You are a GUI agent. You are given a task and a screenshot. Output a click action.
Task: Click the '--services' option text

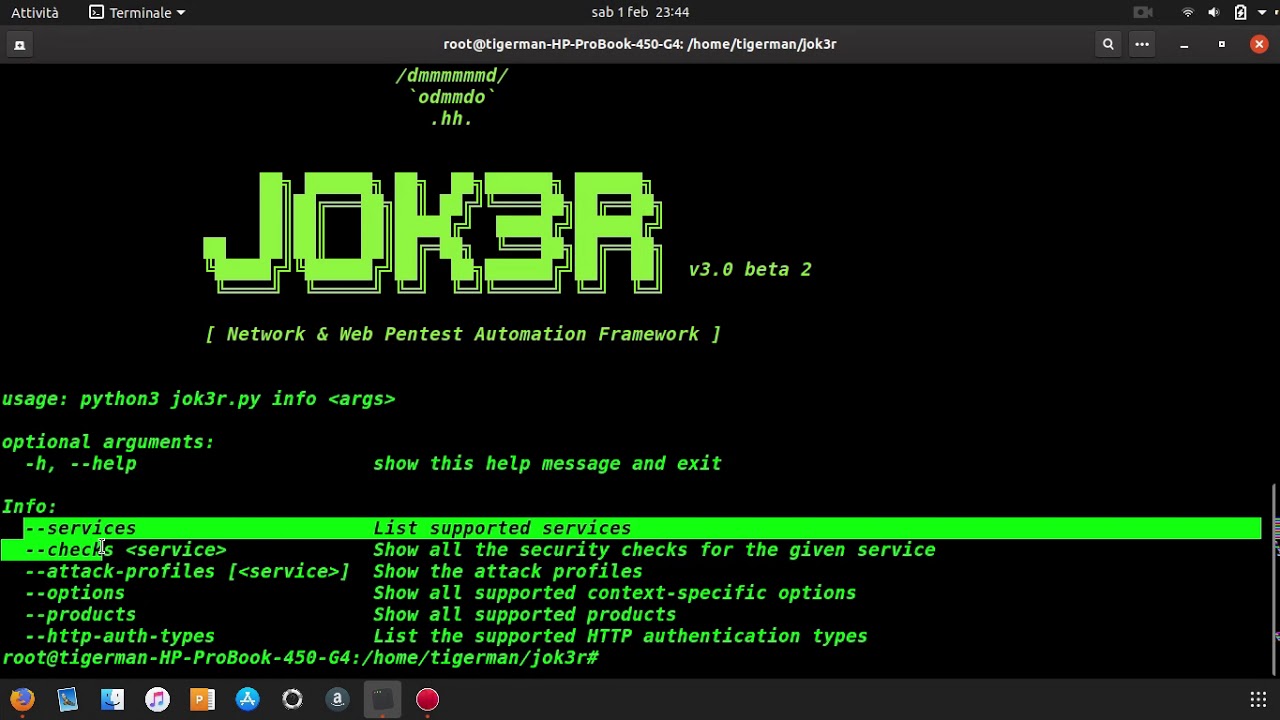tap(80, 528)
